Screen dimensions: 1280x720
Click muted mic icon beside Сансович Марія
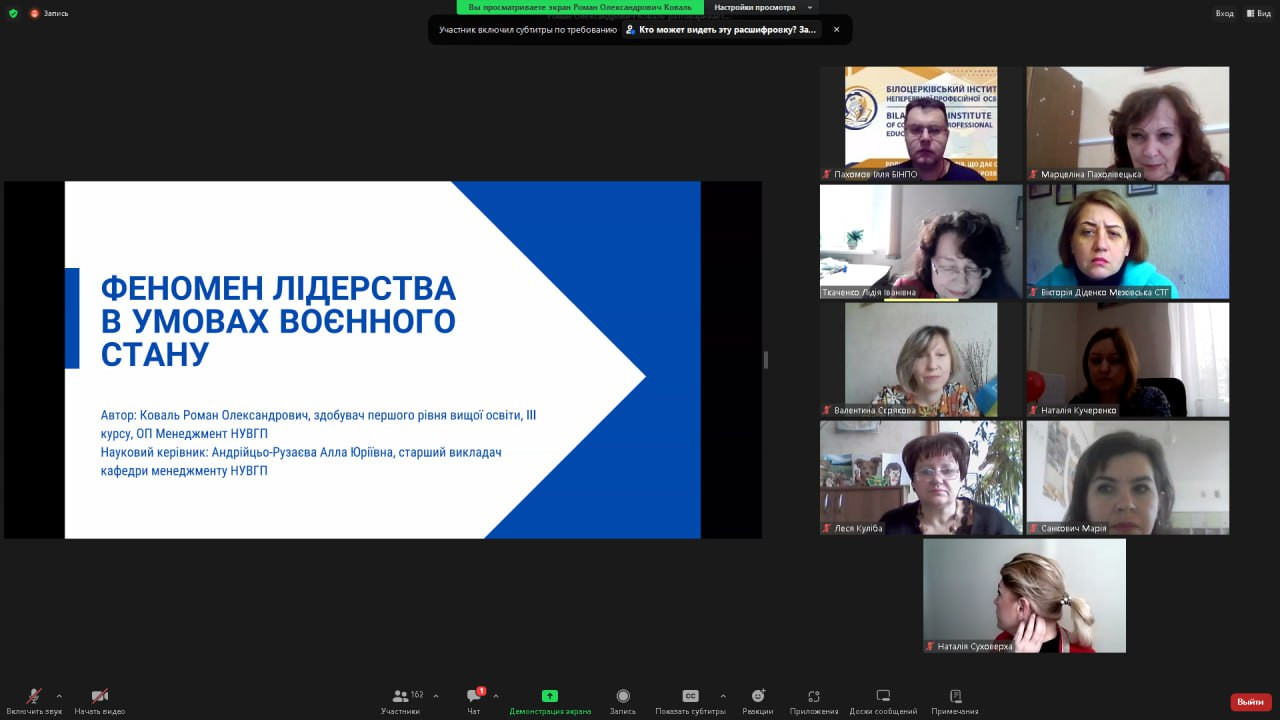coord(1033,528)
